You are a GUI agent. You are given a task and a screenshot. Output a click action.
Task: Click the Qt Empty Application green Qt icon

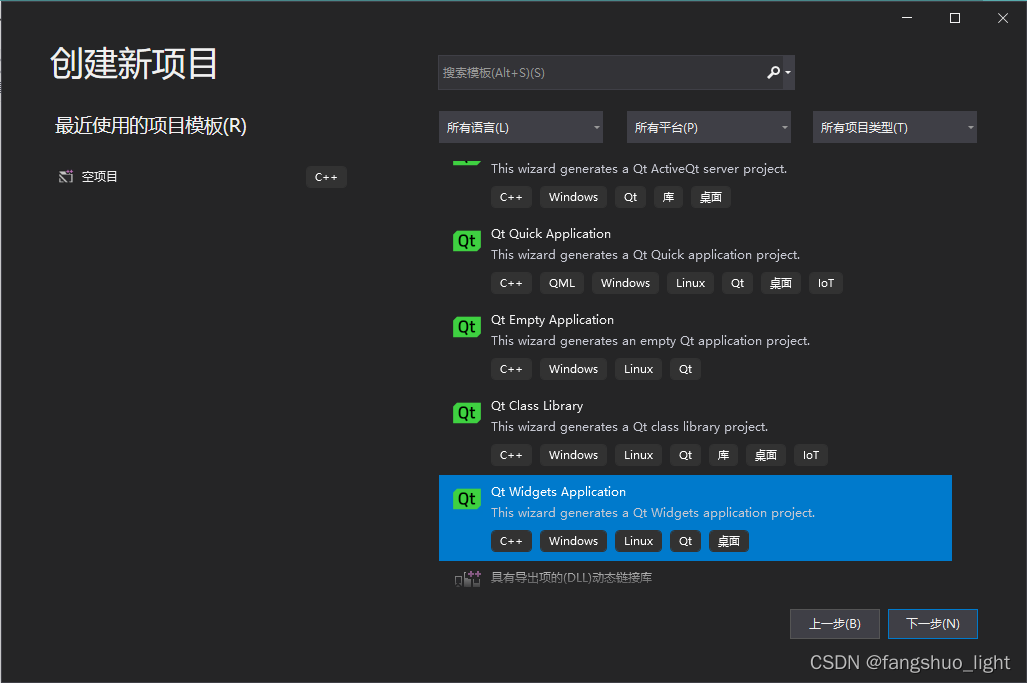[466, 327]
